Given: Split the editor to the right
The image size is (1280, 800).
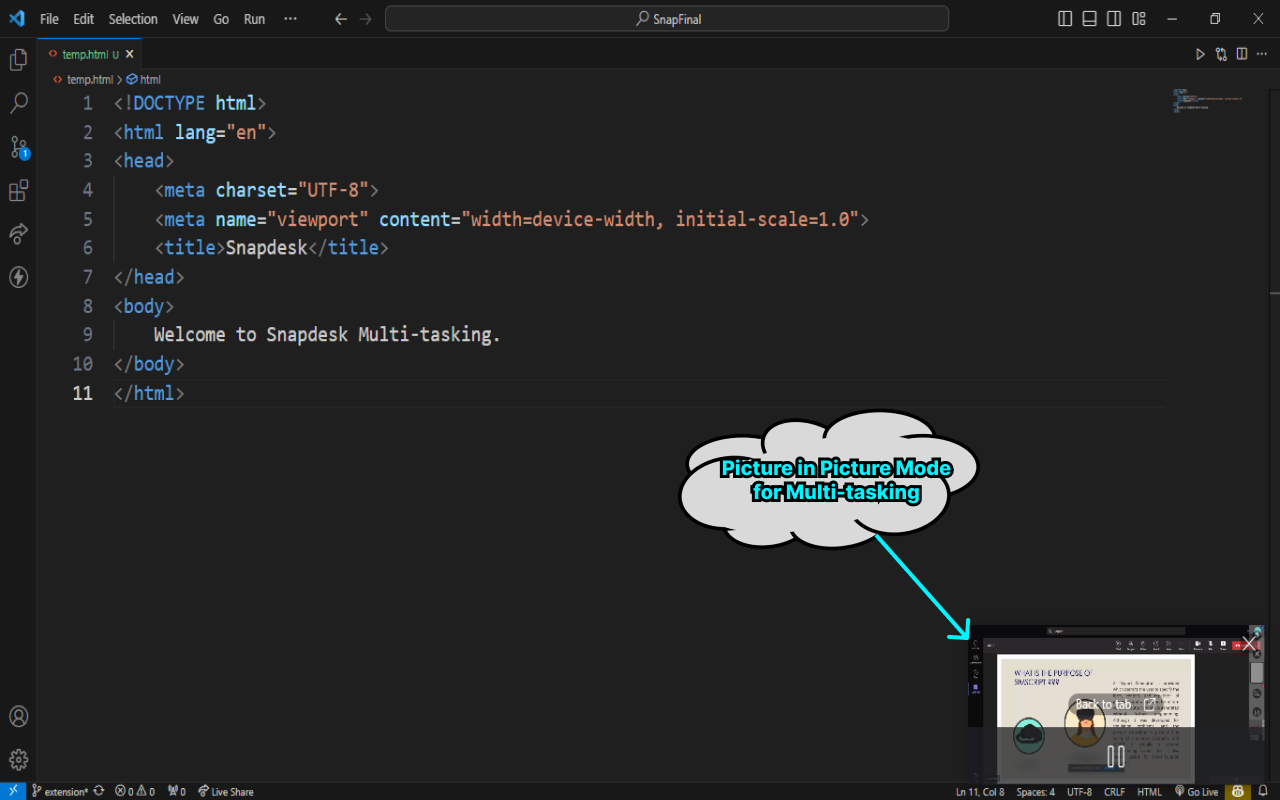Looking at the screenshot, I should click(x=1241, y=54).
